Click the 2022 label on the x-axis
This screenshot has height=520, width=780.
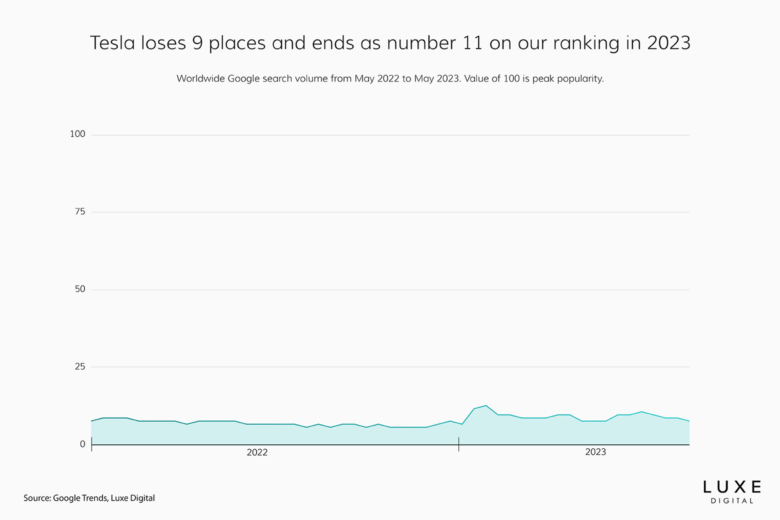tap(257, 453)
